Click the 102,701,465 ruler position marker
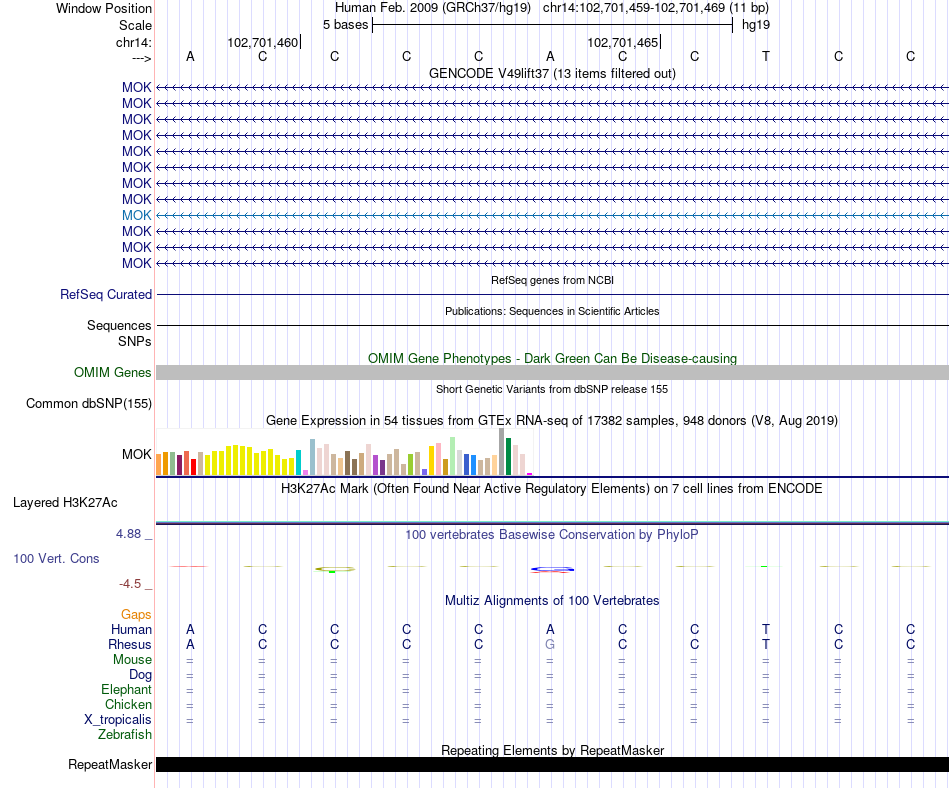Image resolution: width=950 pixels, height=788 pixels. (622, 42)
